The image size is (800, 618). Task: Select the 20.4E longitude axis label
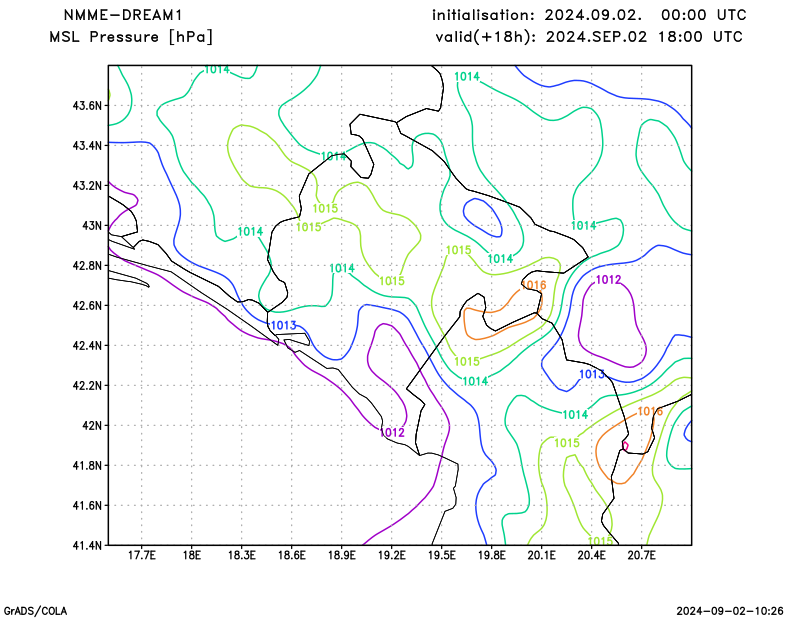[591, 555]
